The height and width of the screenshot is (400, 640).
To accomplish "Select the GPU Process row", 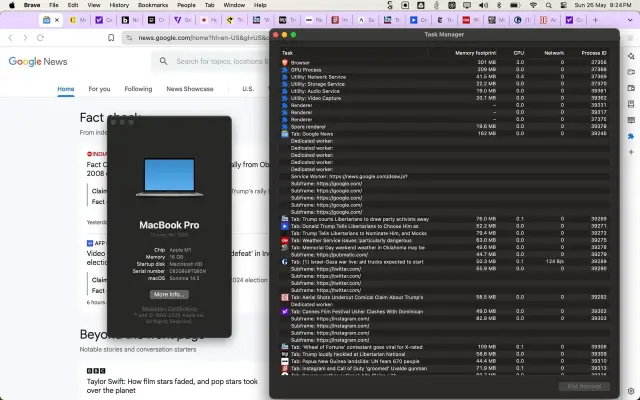I will (444, 70).
